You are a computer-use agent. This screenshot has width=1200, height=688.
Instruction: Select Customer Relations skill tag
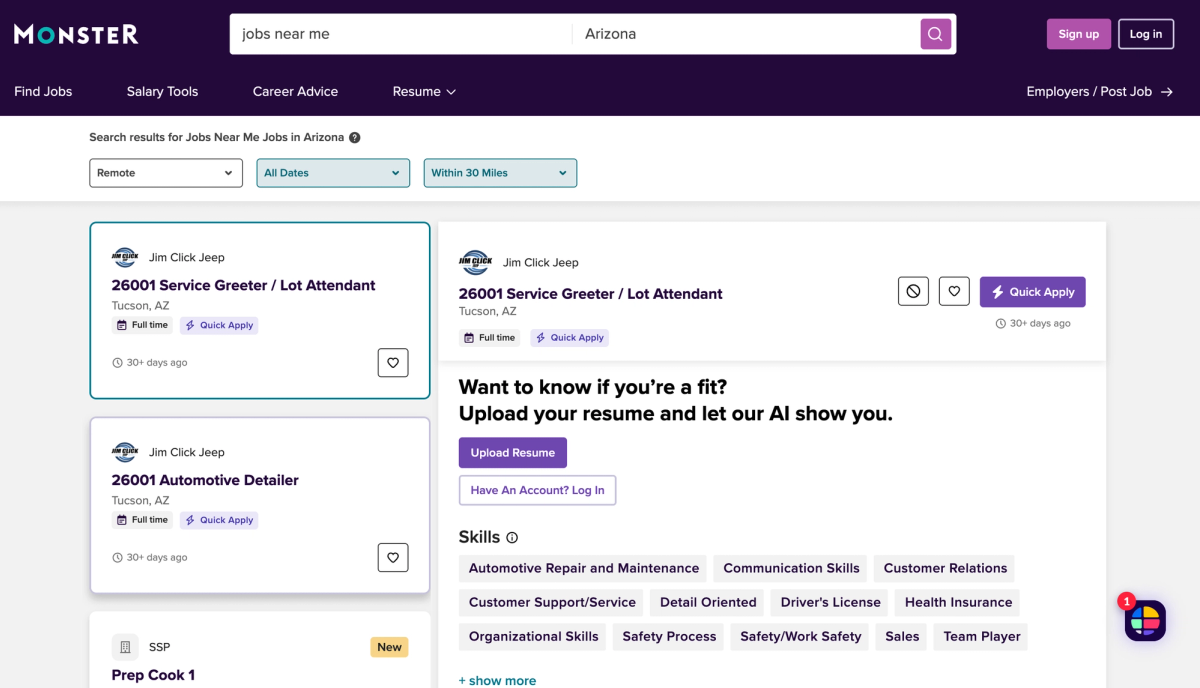tap(945, 569)
